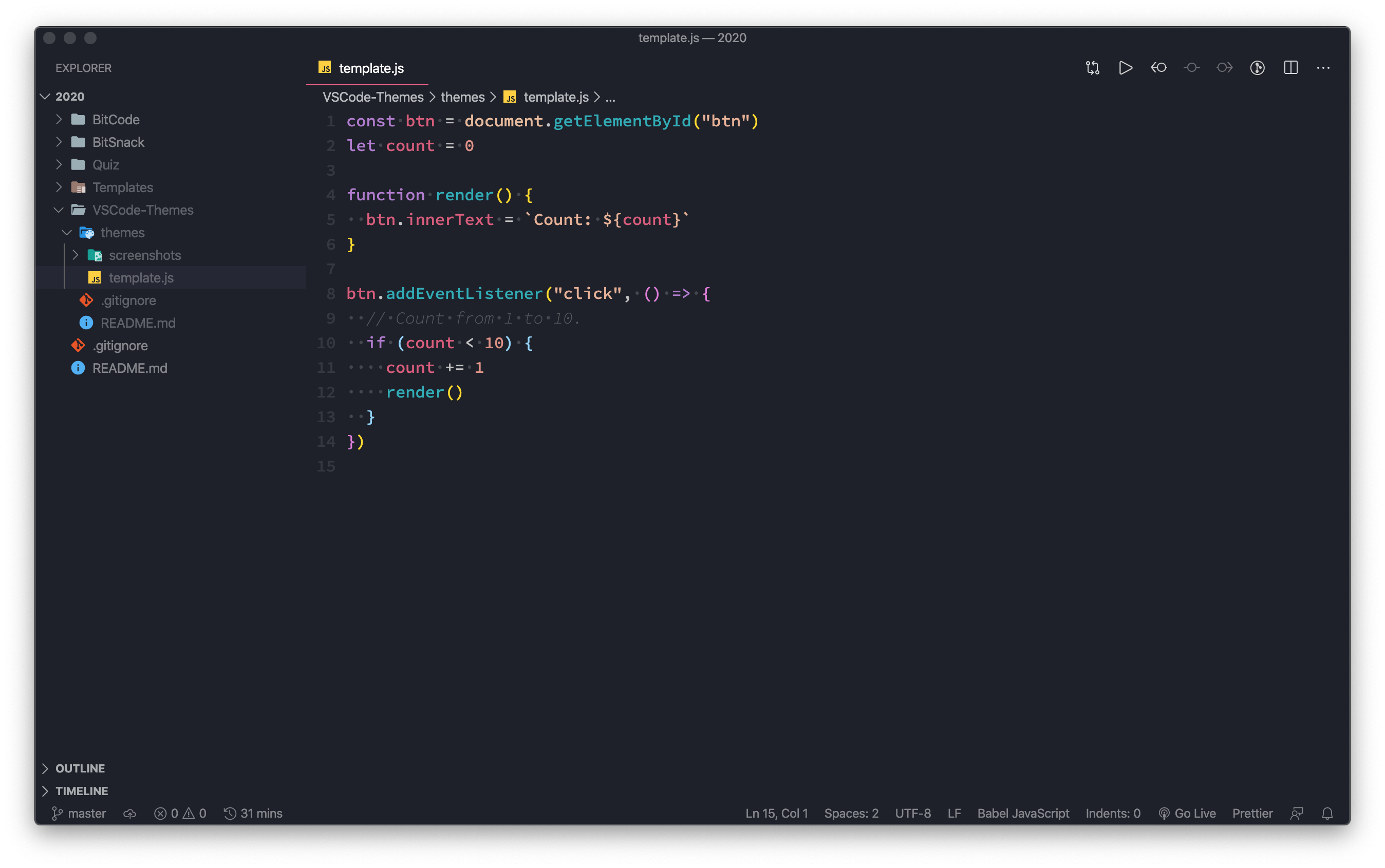
Task: Expand the BitCode folder
Action: tap(116, 119)
